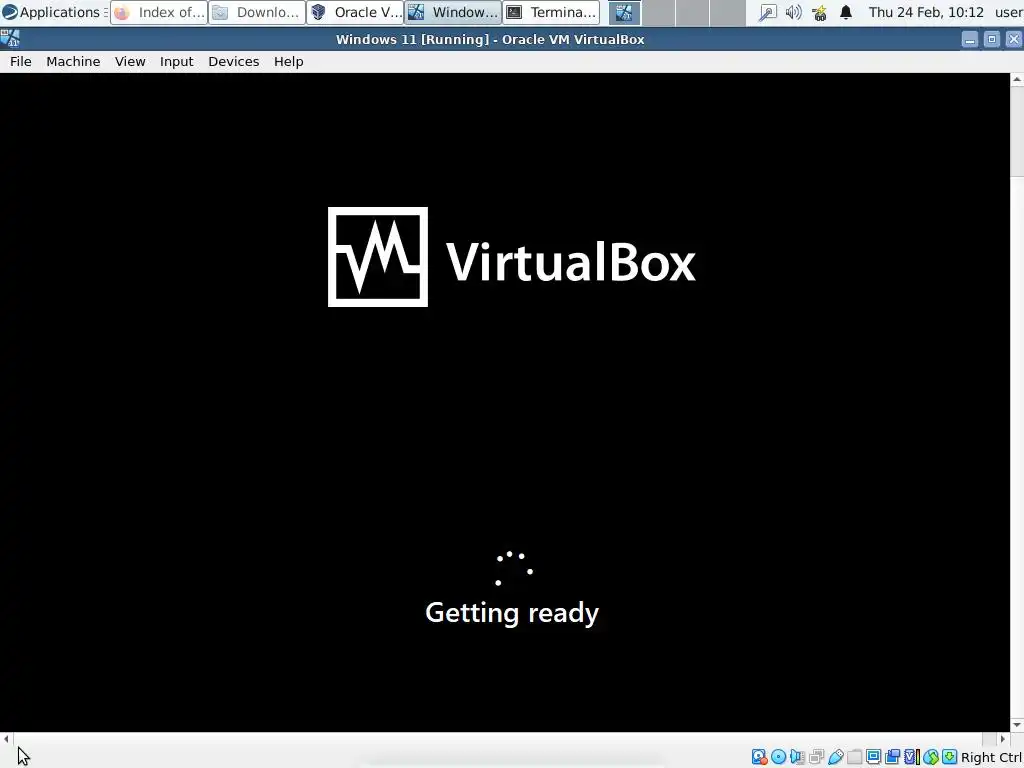Screen dimensions: 1024x768
Task: Close the Windows 11 VM window
Action: pyautogui.click(x=1014, y=39)
